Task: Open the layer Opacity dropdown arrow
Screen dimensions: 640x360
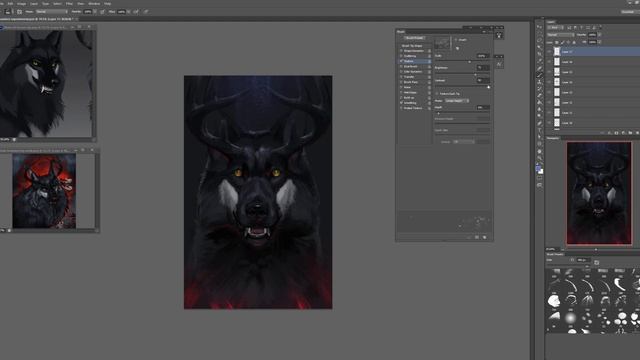Action: coord(600,35)
